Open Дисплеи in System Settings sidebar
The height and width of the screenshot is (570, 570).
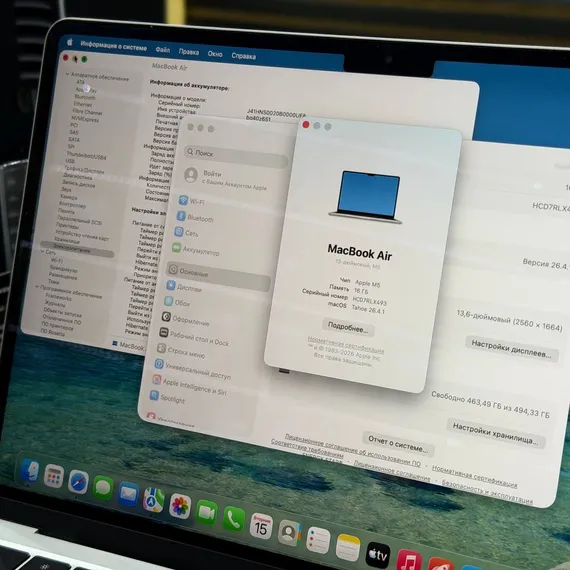click(184, 287)
